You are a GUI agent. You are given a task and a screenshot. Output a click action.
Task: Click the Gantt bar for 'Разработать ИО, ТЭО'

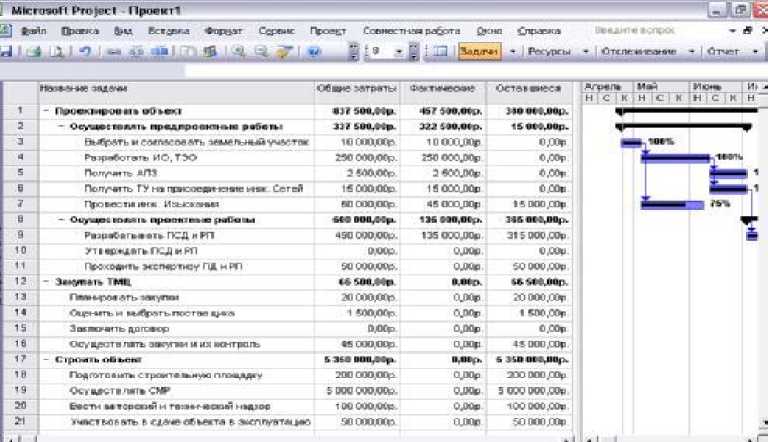tap(676, 158)
